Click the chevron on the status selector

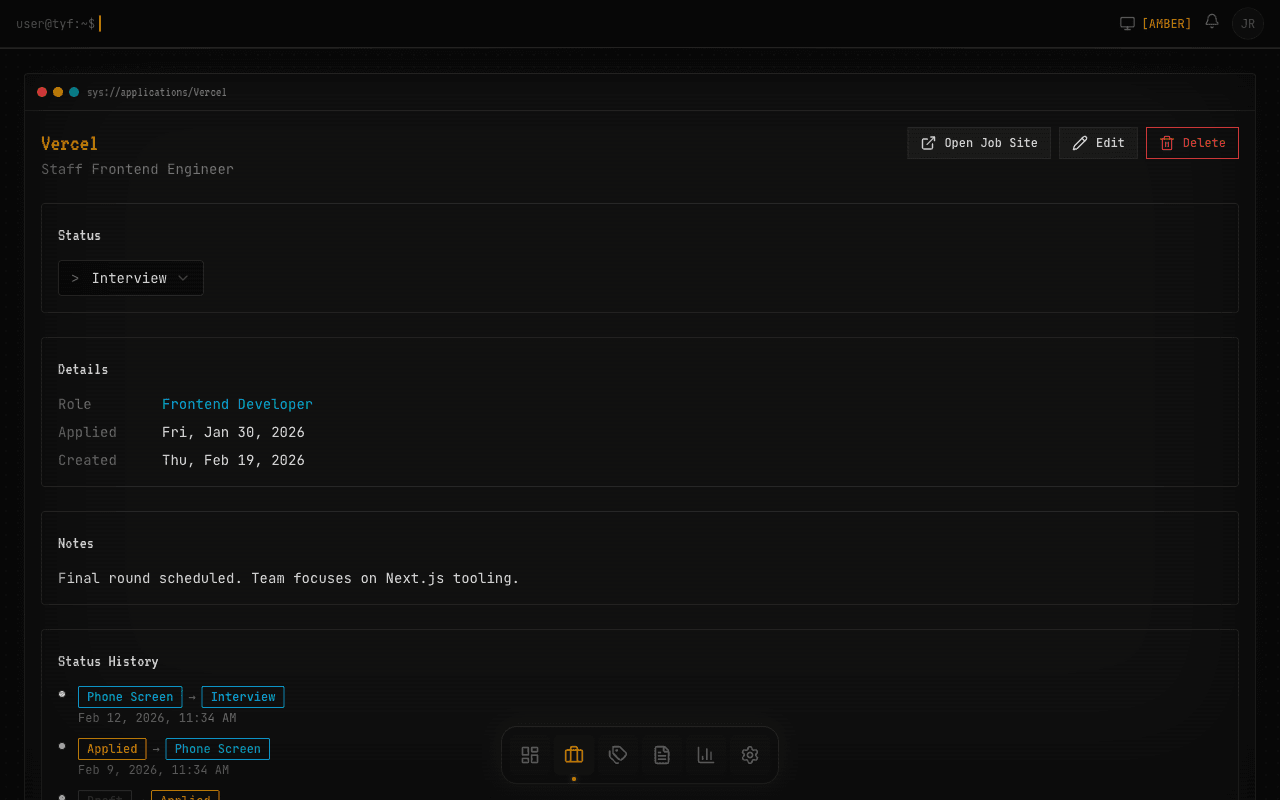click(183, 278)
